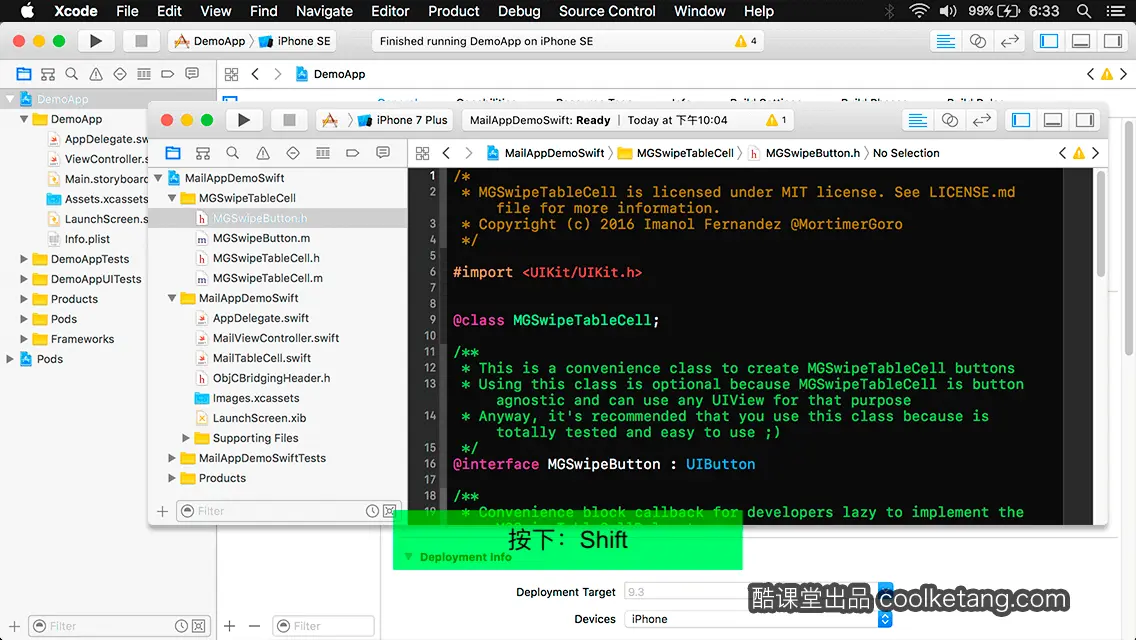Collapse the MGSwipeTableCell folder

pyautogui.click(x=172, y=198)
